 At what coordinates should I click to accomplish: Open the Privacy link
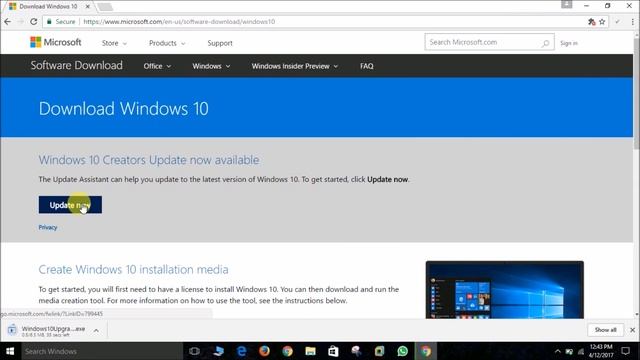48,227
